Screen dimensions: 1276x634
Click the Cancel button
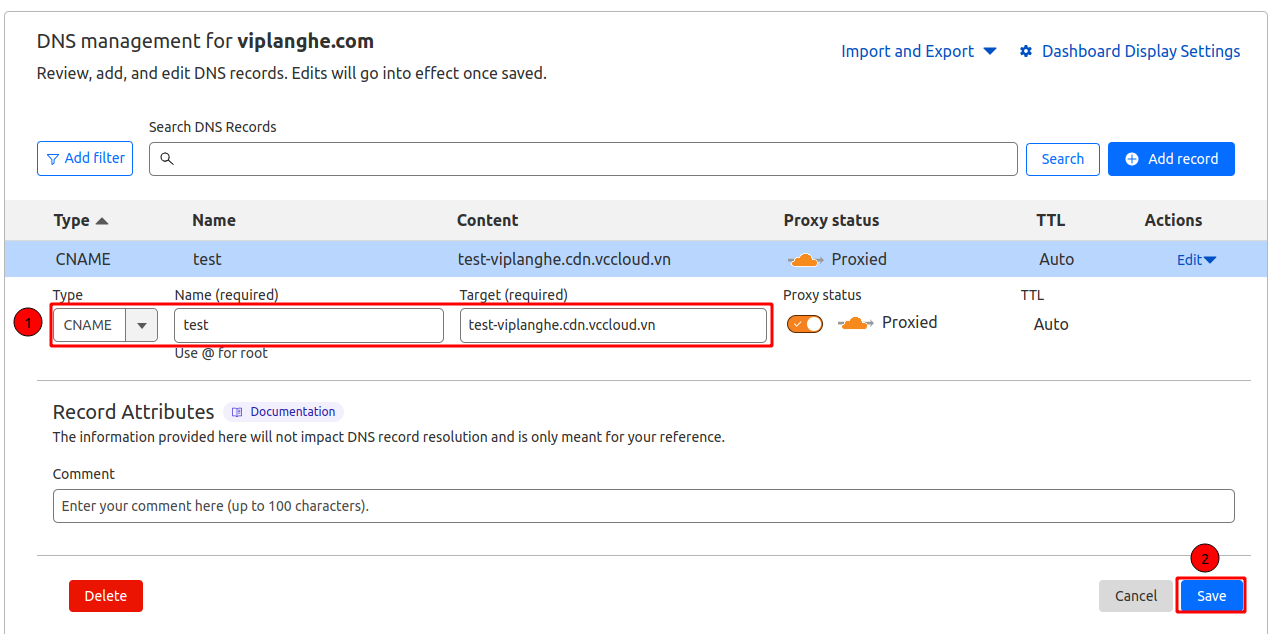coord(1136,596)
